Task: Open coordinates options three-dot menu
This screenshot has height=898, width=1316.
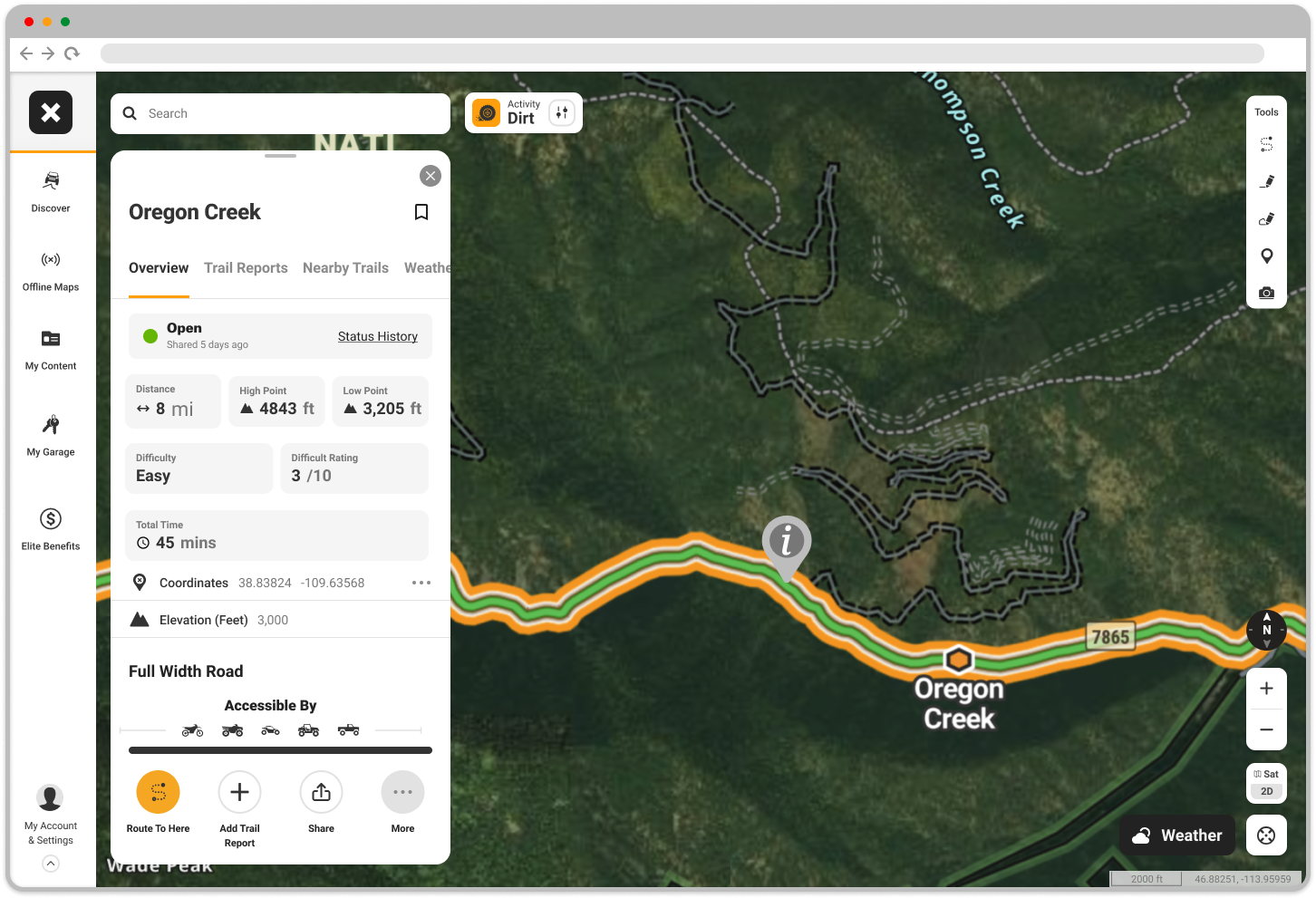Action: click(x=421, y=583)
